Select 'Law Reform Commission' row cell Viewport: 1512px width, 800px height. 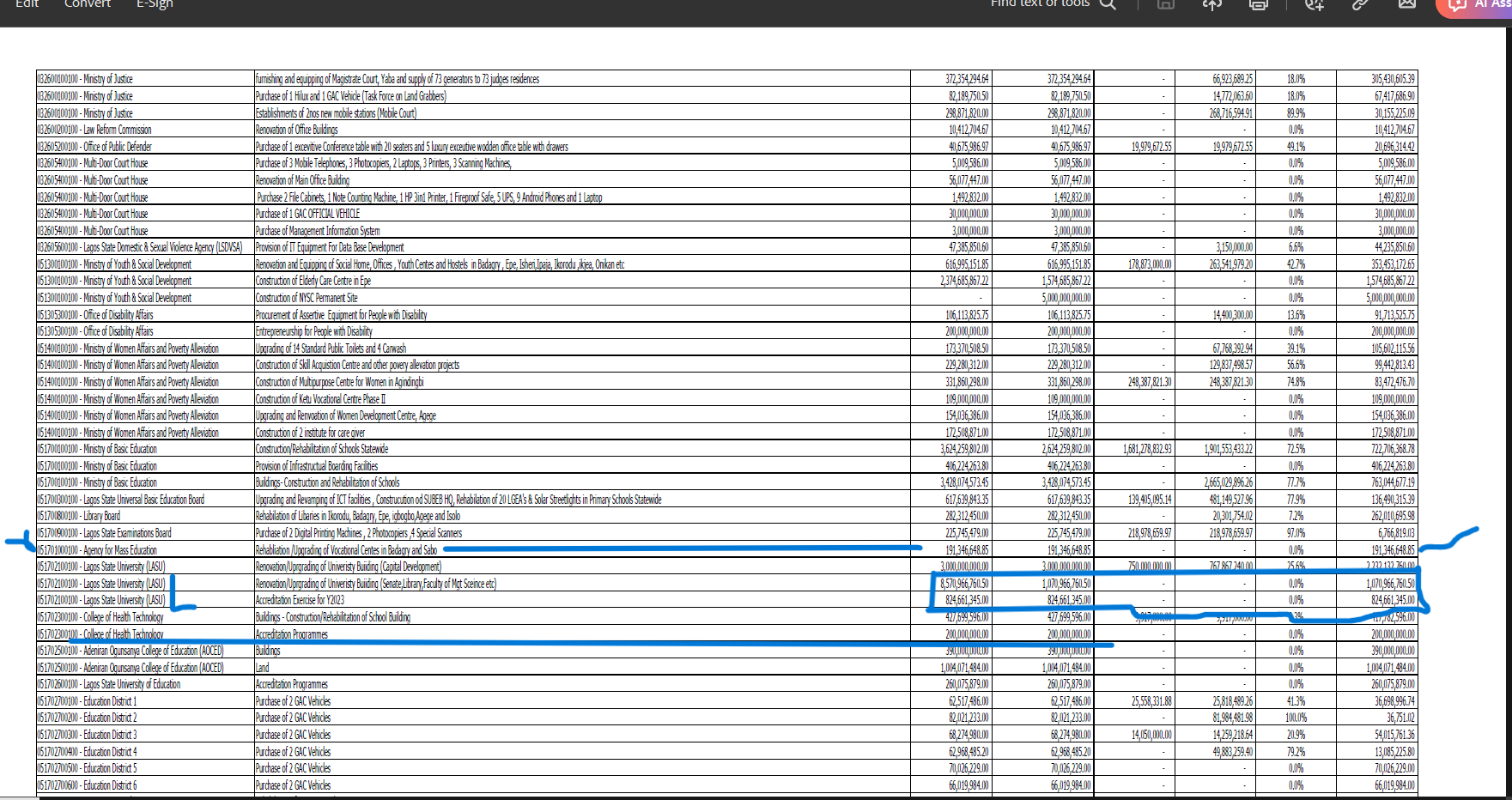145,130
